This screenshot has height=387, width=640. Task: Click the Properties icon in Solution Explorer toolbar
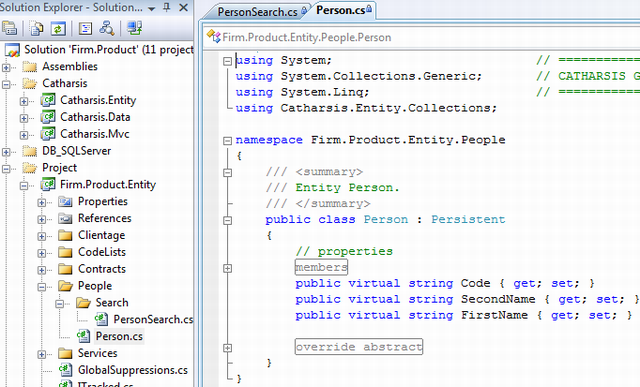[9, 29]
